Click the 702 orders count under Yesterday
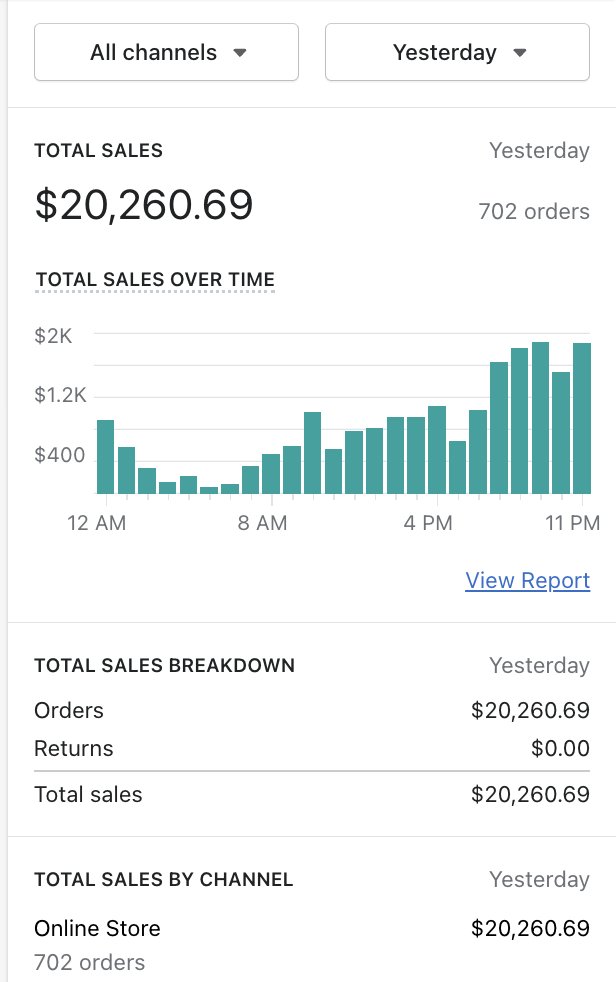The height and width of the screenshot is (982, 616). (x=533, y=212)
